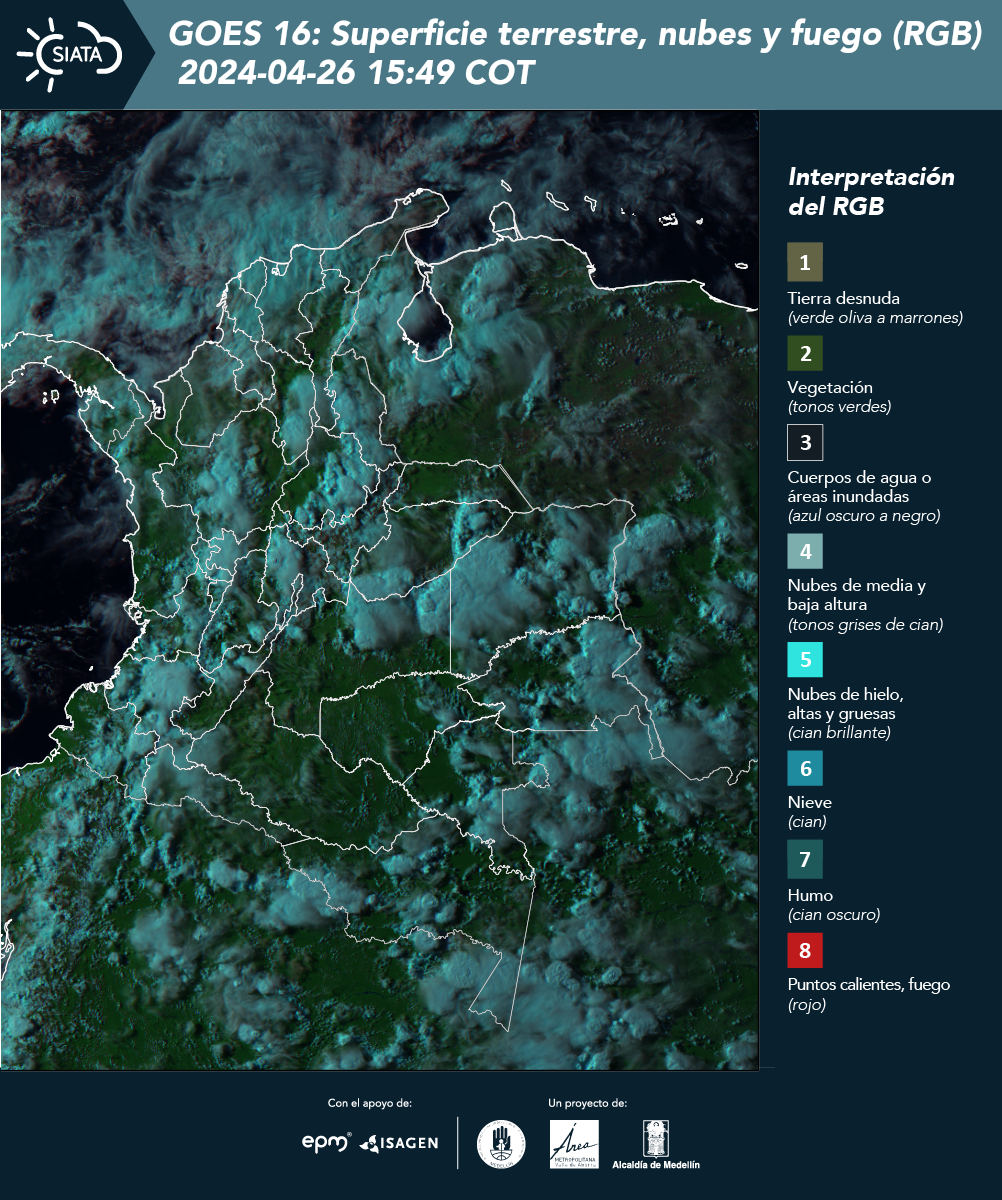Screen dimensions: 1002x1200
Task: Click the legend swatch numbered 4
Action: [805, 551]
